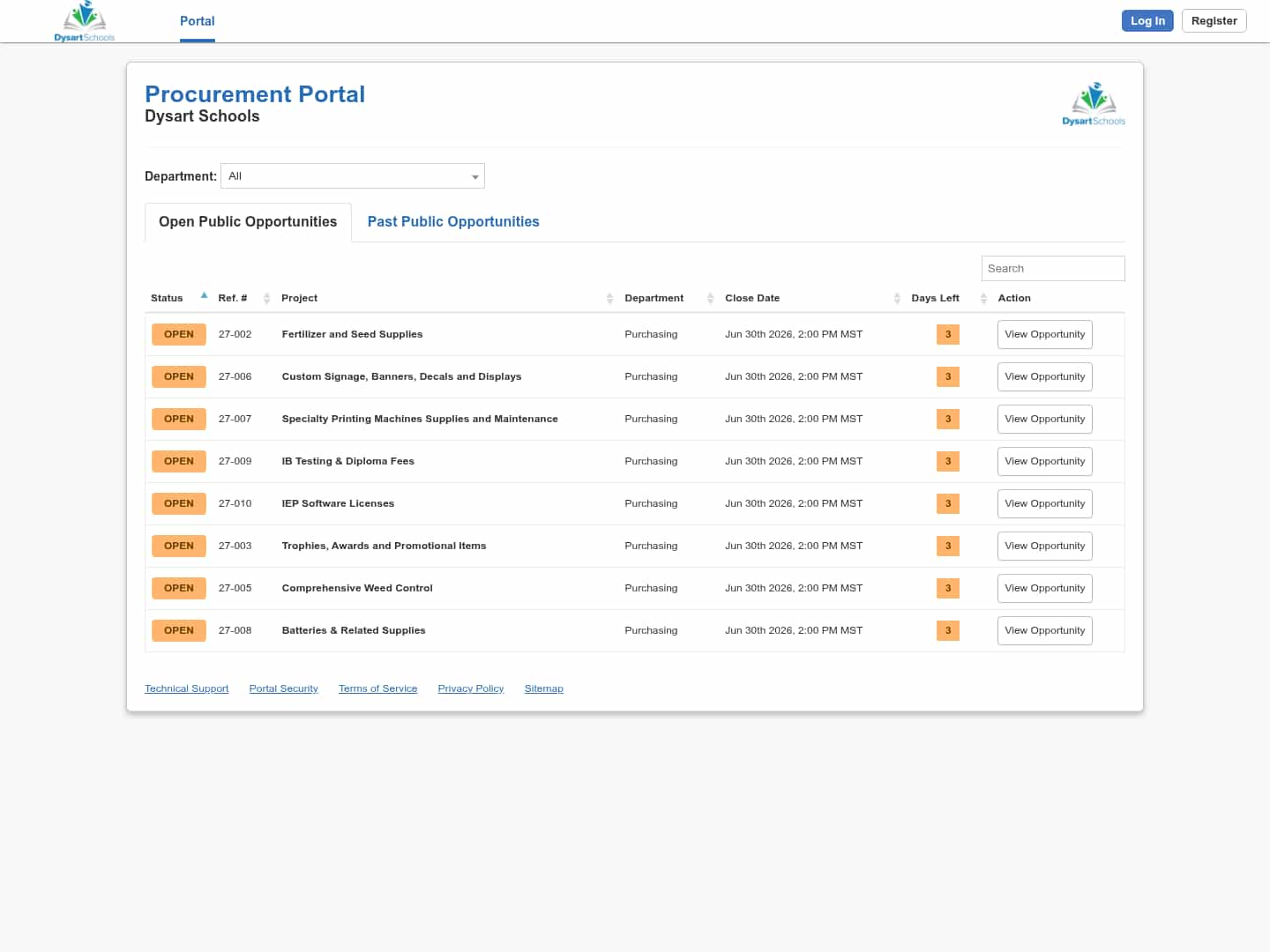The height and width of the screenshot is (952, 1270).
Task: View Opportunity for IEP Software Licenses
Action: pyautogui.click(x=1044, y=504)
